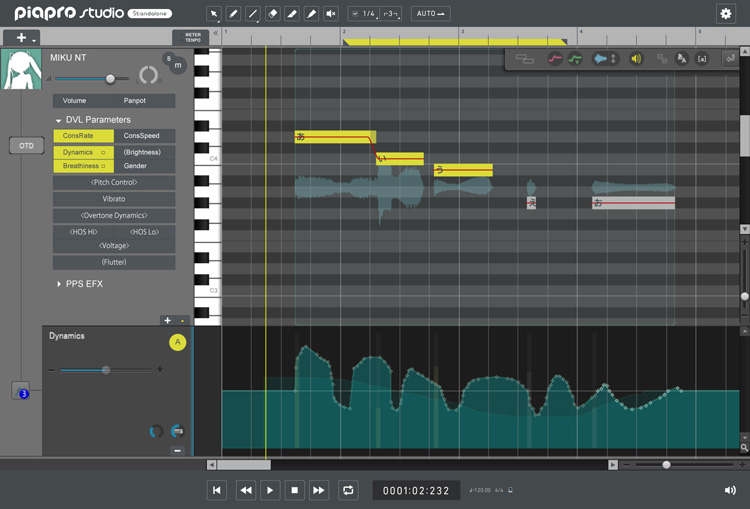The width and height of the screenshot is (750, 509).
Task: Stop playback with the stop button
Action: 295,490
